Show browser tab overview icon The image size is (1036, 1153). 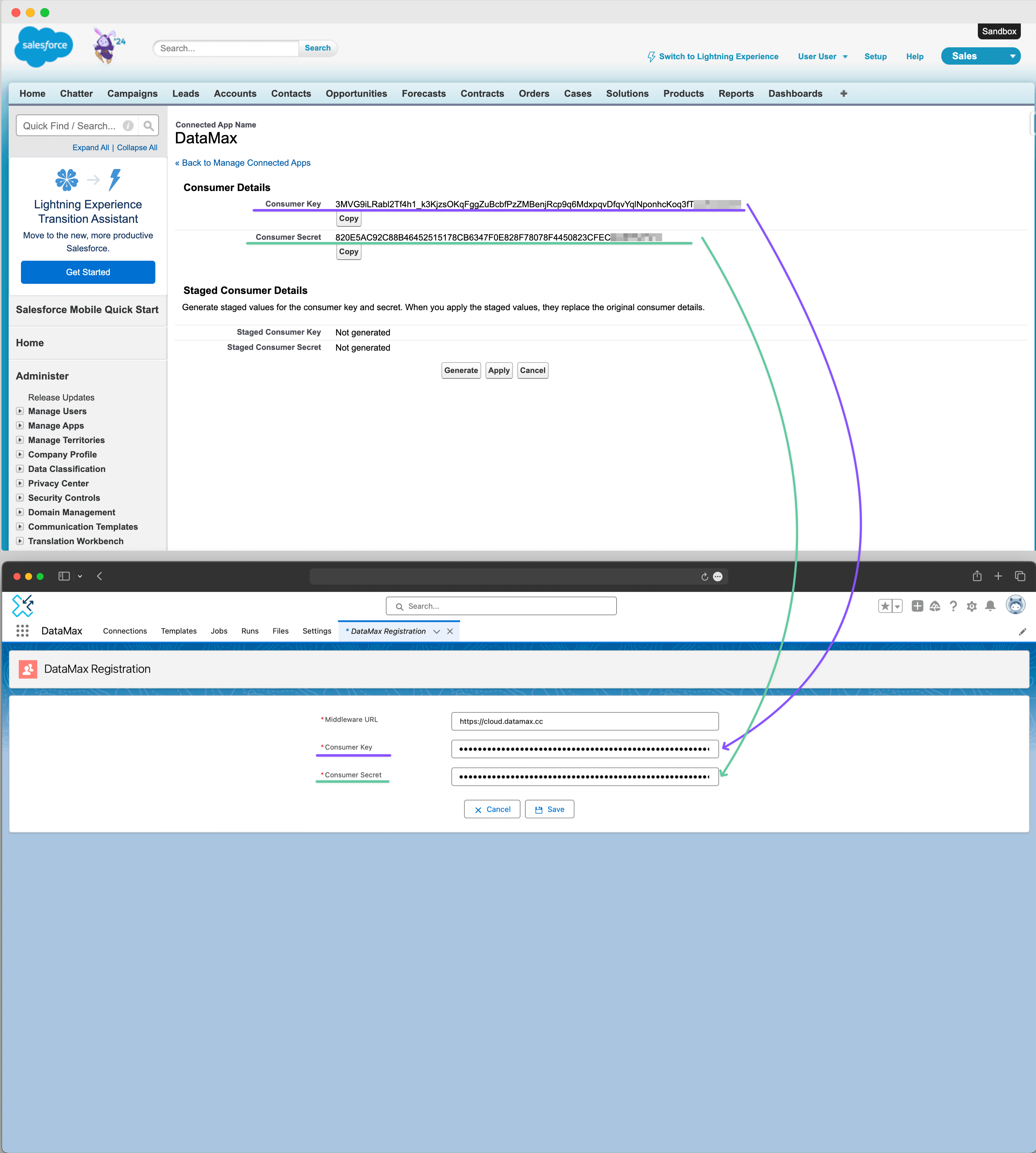click(1020, 576)
